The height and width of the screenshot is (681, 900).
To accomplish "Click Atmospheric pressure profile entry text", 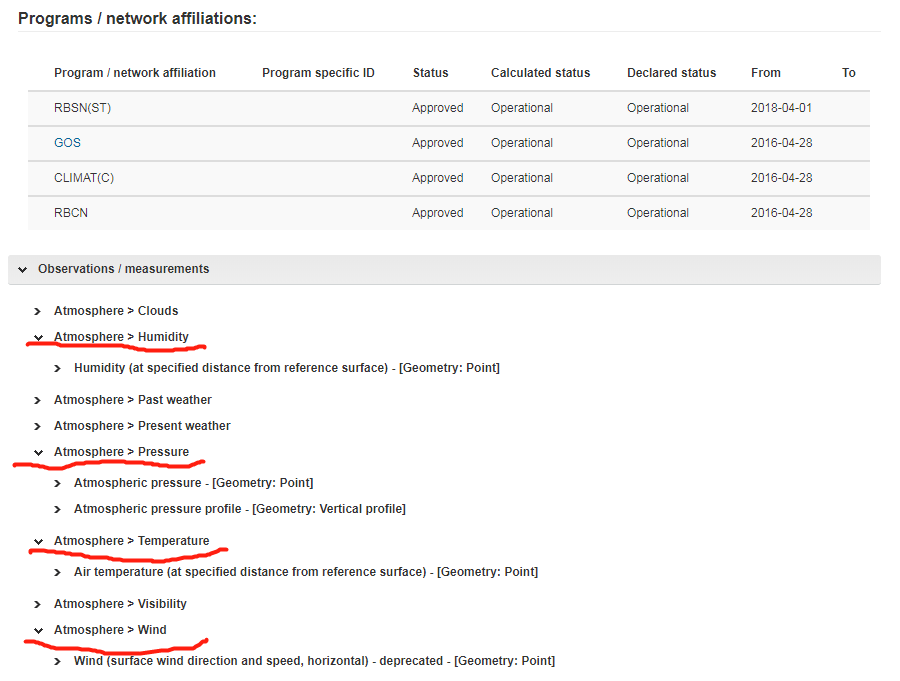I will 240,509.
